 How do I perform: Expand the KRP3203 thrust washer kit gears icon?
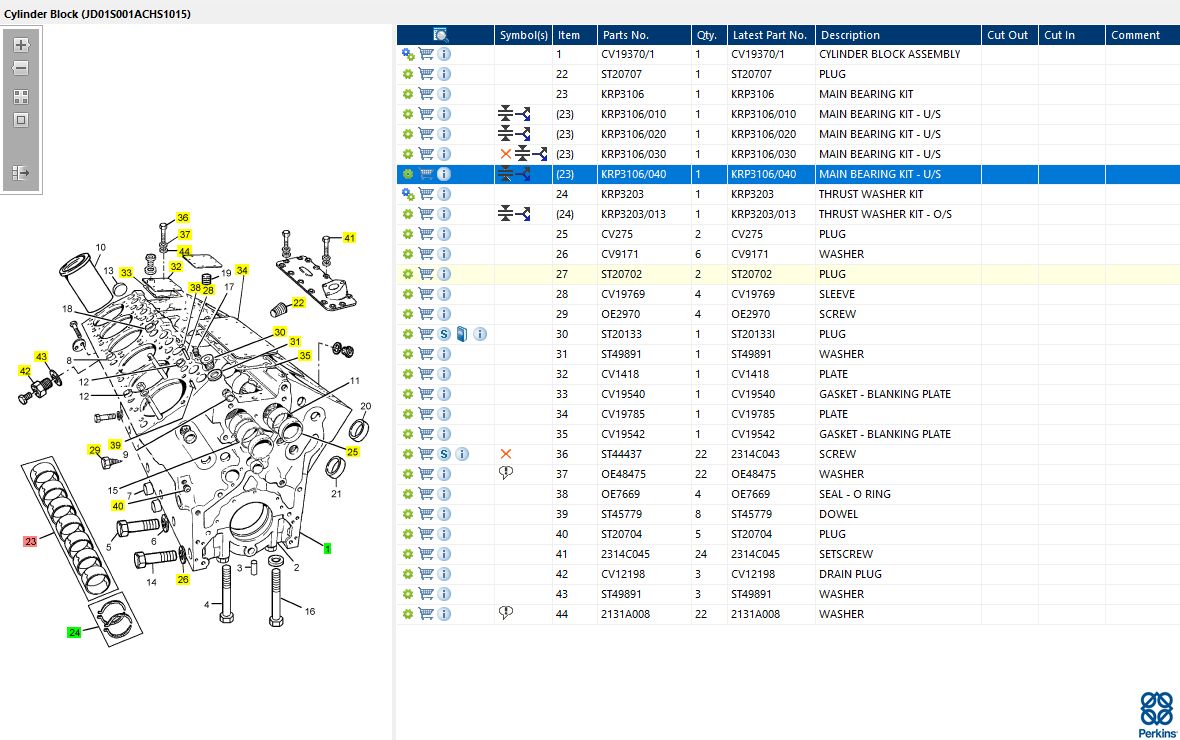coord(408,194)
